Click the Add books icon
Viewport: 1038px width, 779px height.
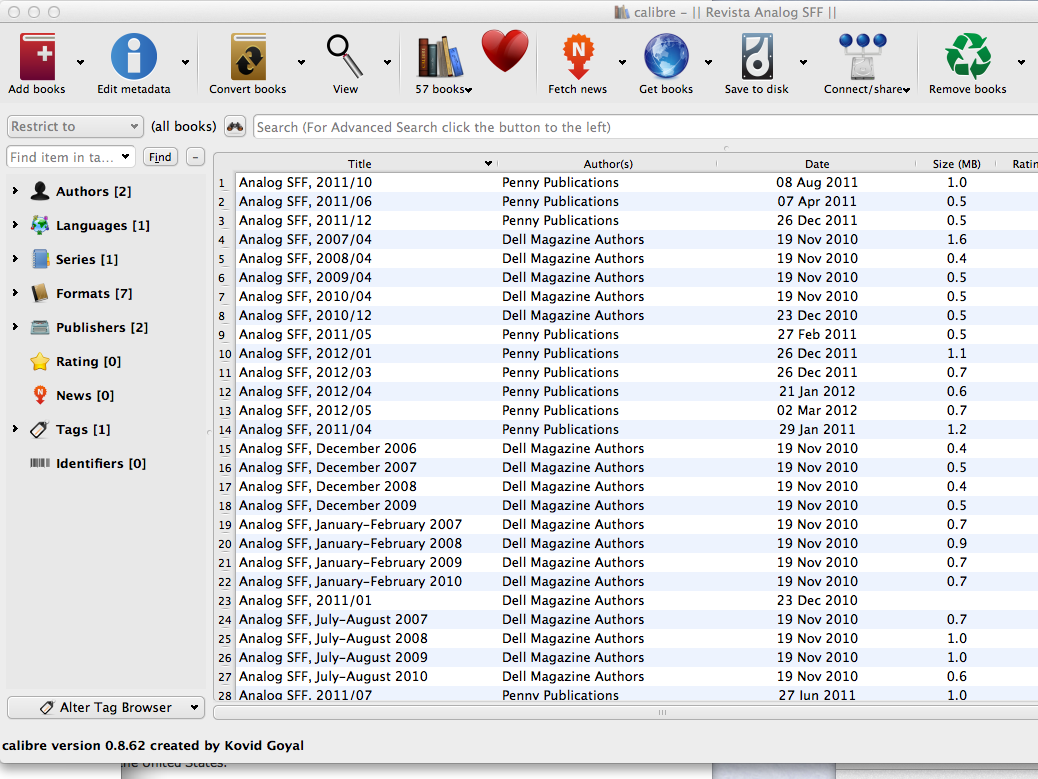tap(37, 57)
